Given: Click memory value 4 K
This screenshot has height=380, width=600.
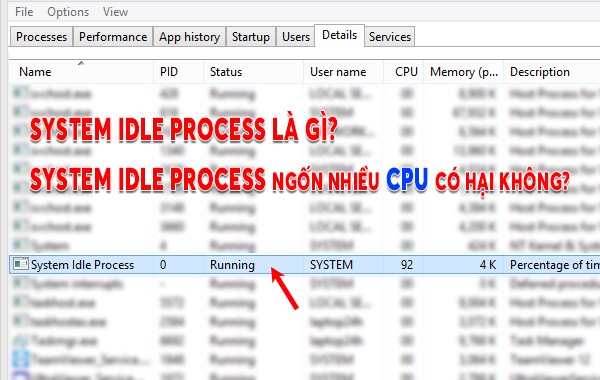Looking at the screenshot, I should tap(488, 265).
